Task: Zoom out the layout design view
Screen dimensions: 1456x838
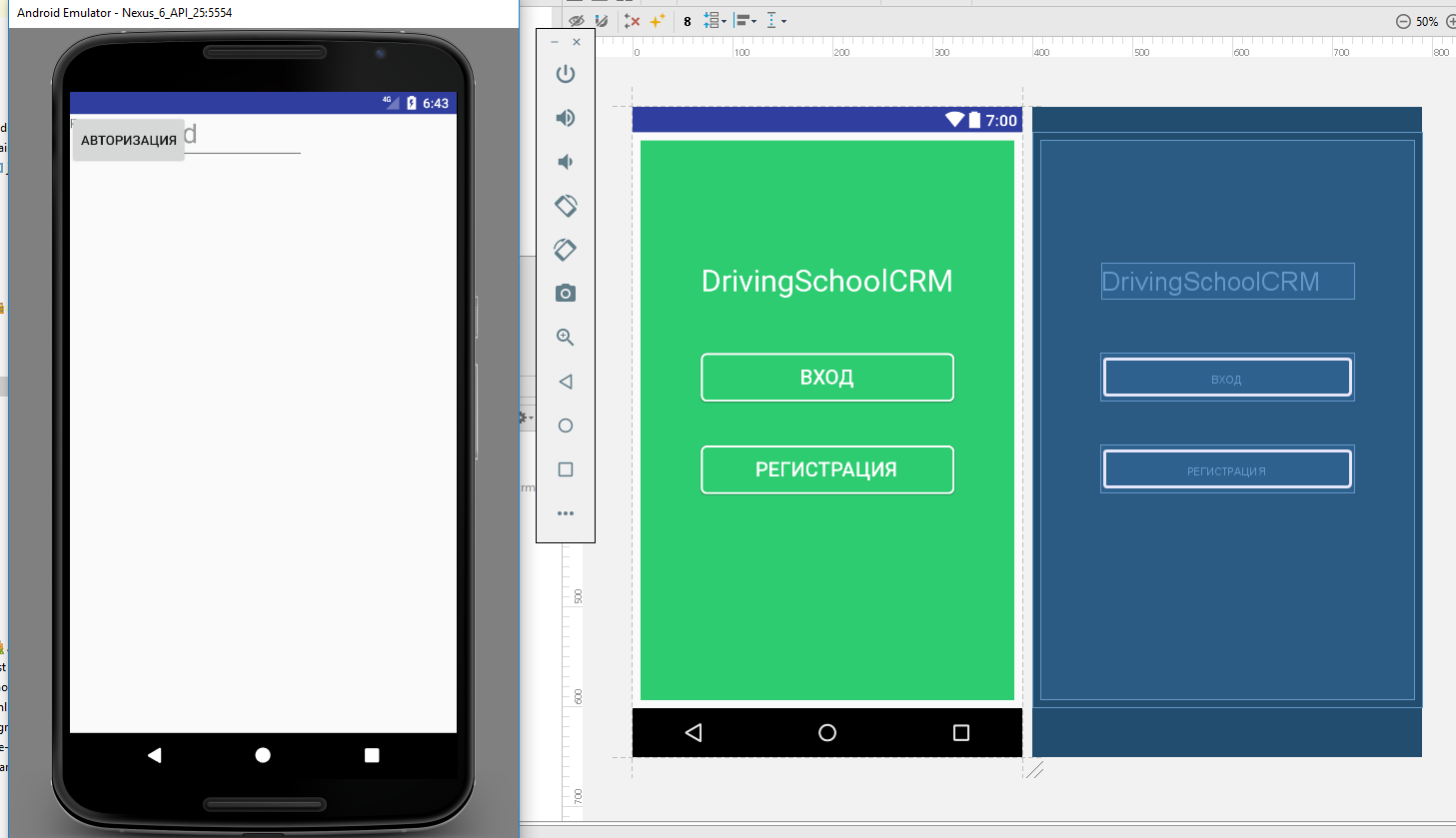Action: click(1403, 21)
